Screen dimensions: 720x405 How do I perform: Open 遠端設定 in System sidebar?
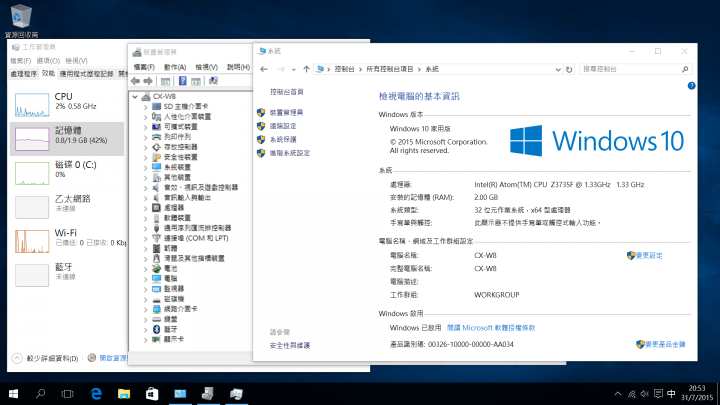283,126
